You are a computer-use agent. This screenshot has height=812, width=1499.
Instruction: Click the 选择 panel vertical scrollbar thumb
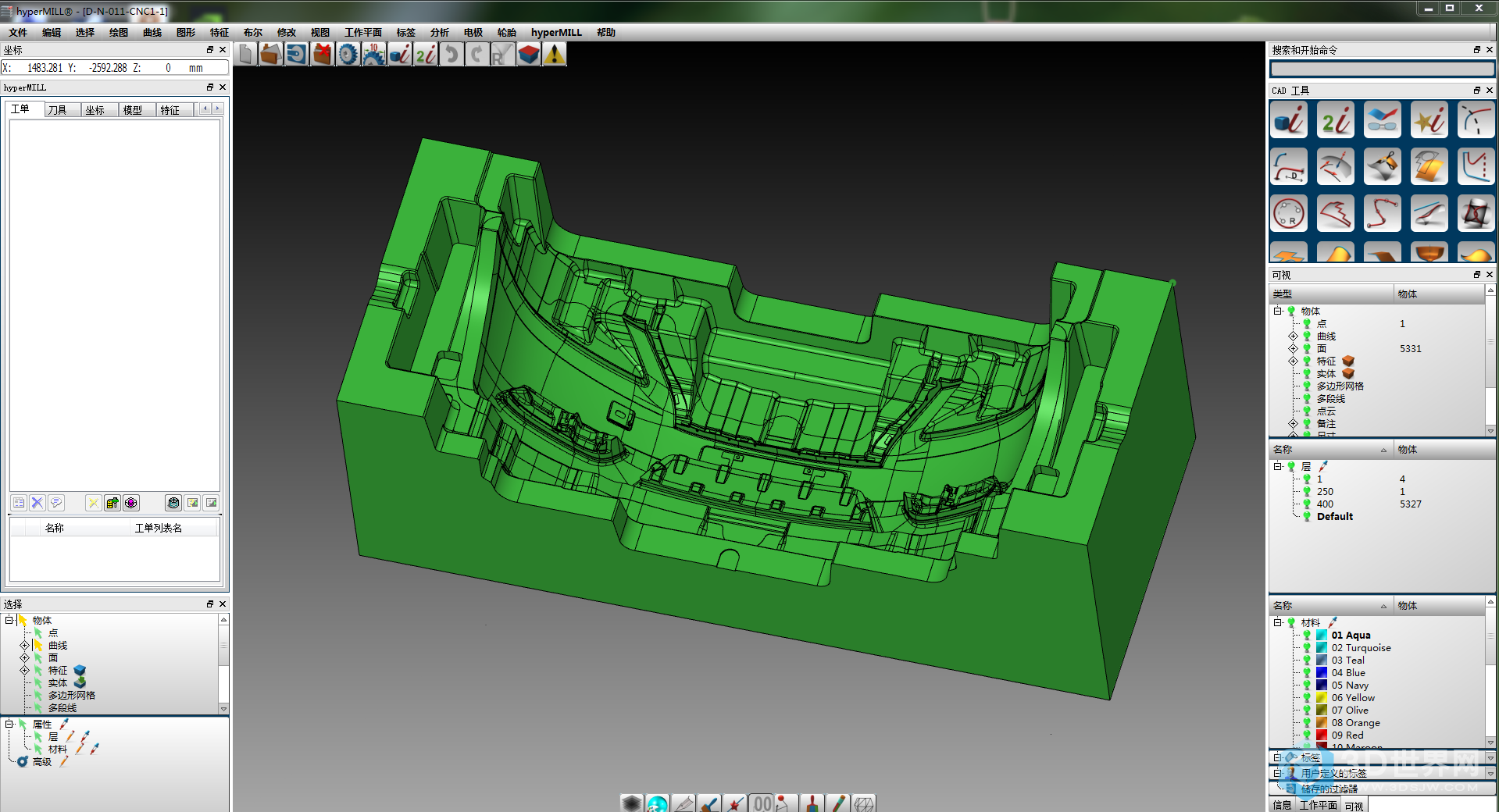point(224,646)
